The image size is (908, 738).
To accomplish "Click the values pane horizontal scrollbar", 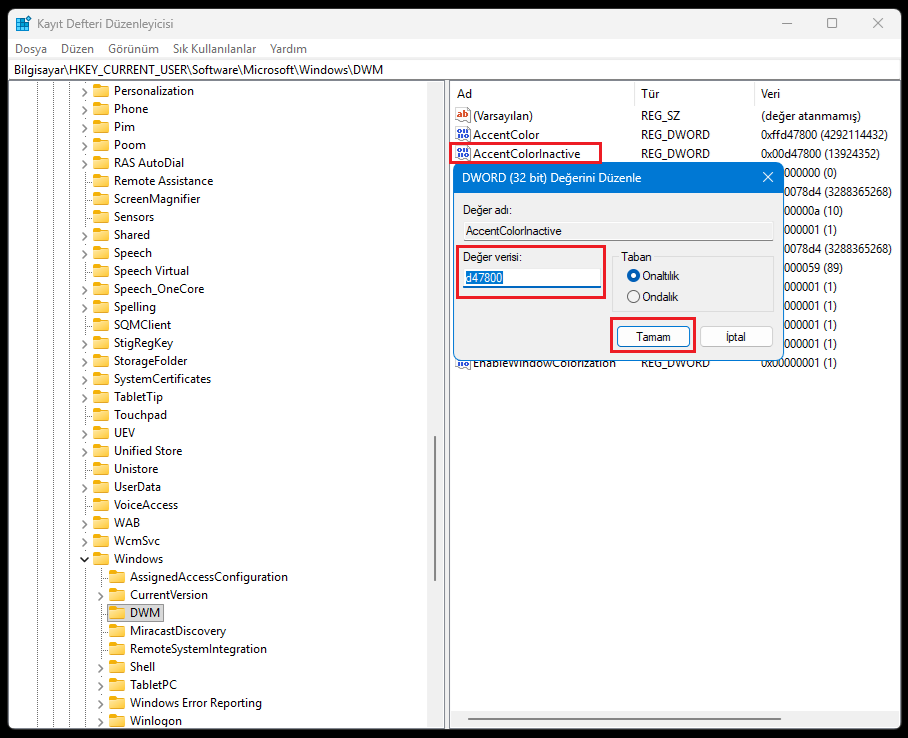I will tap(624, 719).
